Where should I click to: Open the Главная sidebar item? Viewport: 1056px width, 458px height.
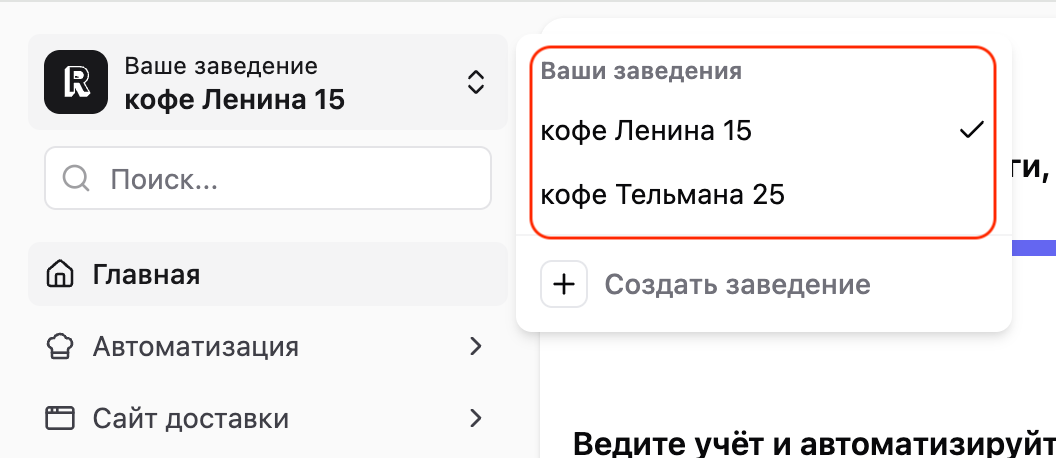click(147, 274)
